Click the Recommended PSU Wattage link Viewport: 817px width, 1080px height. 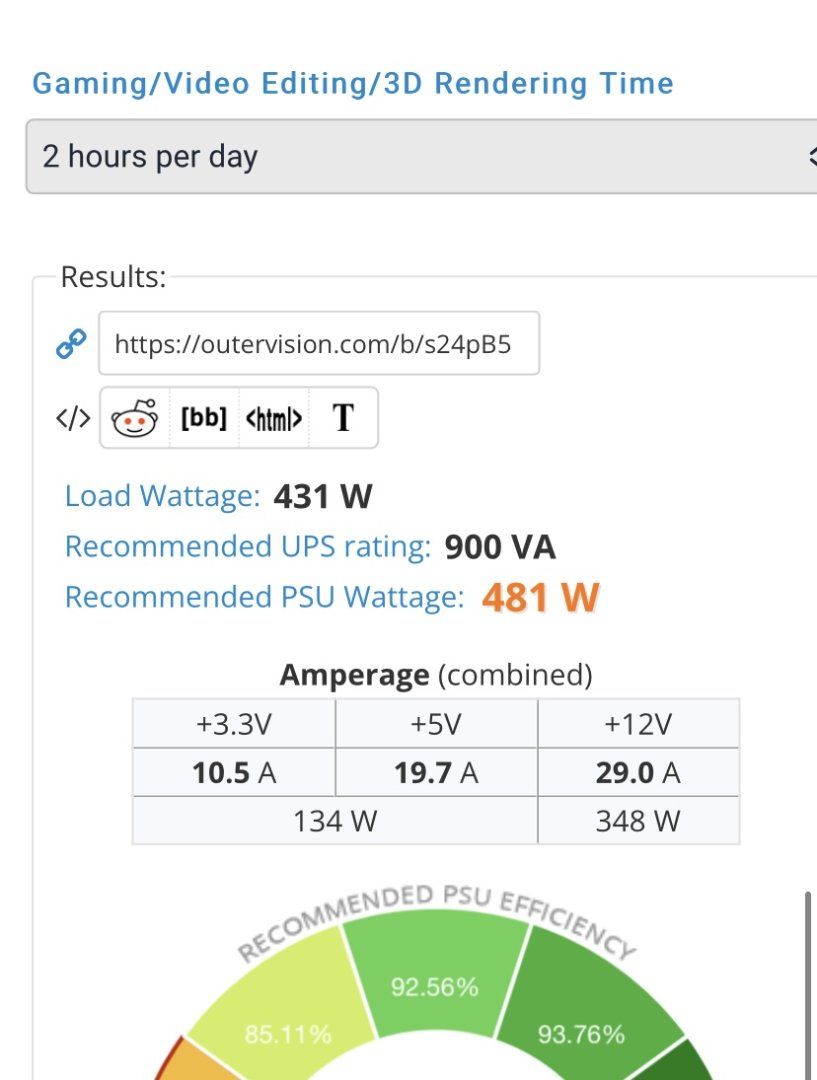264,597
